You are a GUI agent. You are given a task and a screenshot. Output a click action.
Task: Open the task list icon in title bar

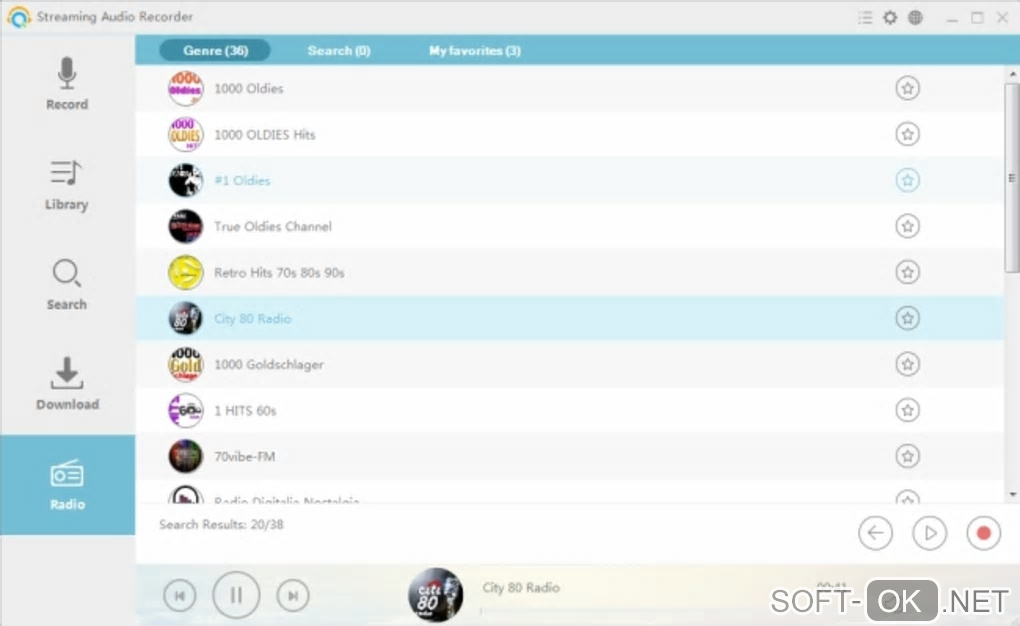point(865,18)
